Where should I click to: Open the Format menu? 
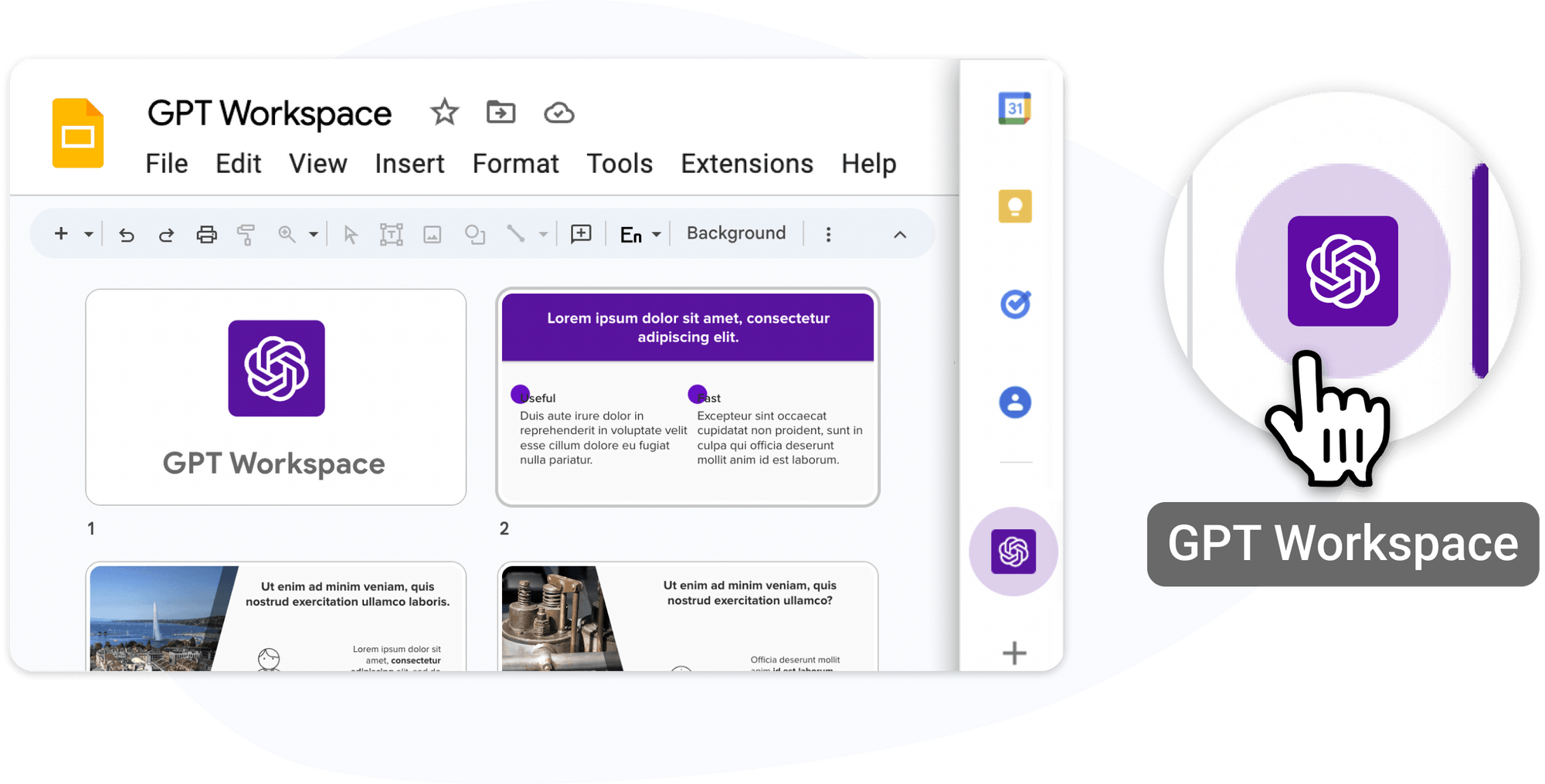tap(515, 164)
